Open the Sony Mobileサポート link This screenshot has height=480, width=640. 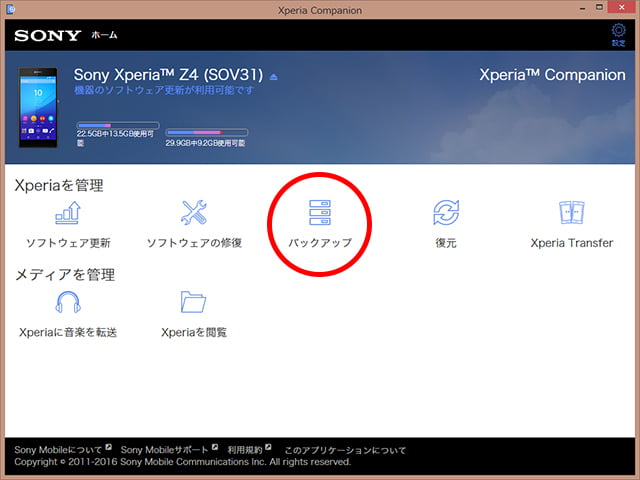tap(164, 450)
